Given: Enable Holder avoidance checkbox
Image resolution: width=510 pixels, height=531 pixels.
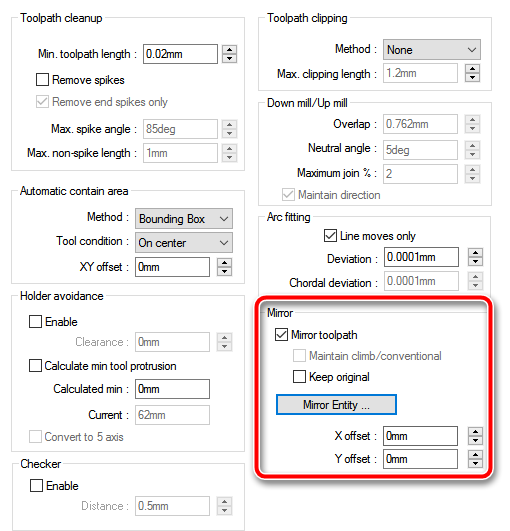Looking at the screenshot, I should pyautogui.click(x=35, y=321).
